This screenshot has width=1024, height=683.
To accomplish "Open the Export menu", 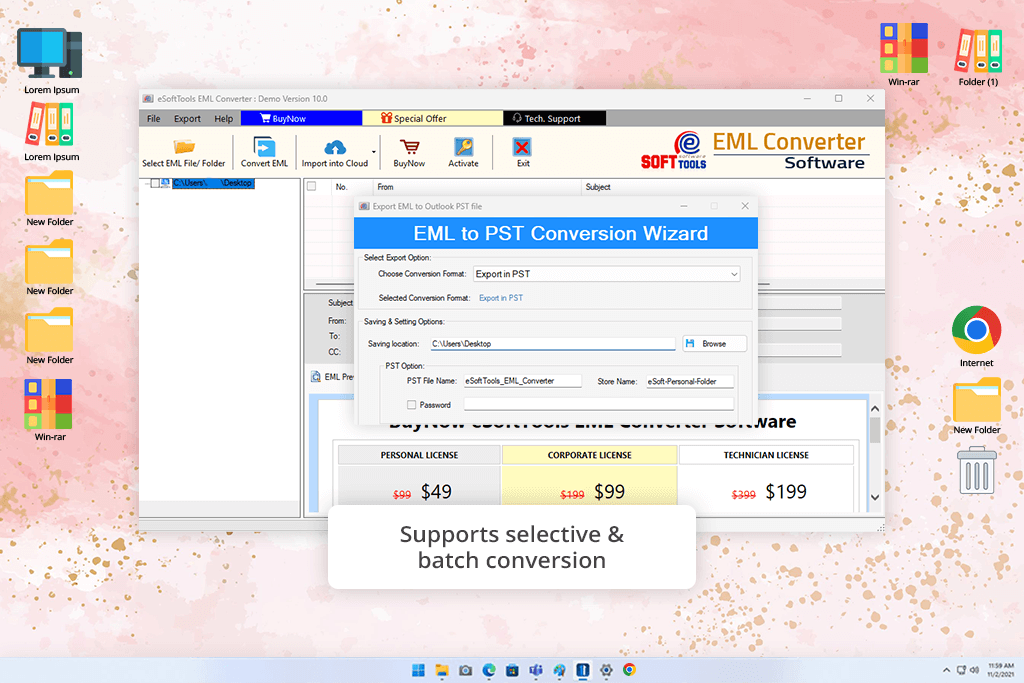I will pos(187,118).
